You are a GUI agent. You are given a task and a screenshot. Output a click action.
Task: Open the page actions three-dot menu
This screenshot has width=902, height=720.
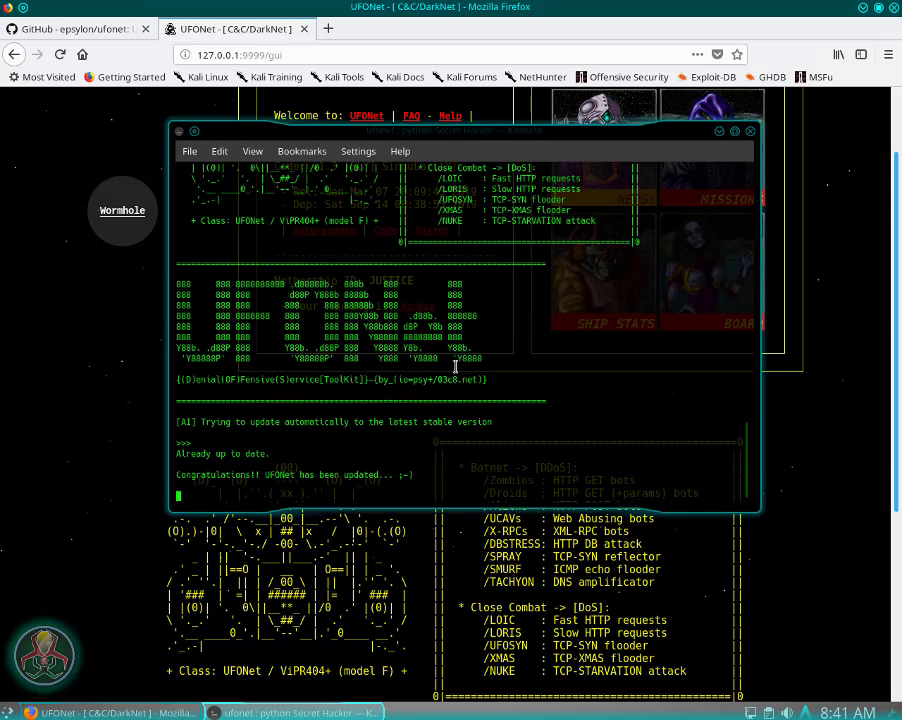(x=697, y=55)
